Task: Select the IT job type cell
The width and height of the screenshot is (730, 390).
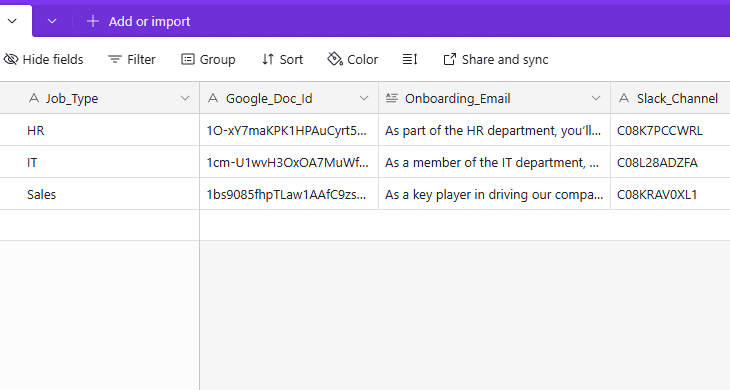Action: [100, 162]
